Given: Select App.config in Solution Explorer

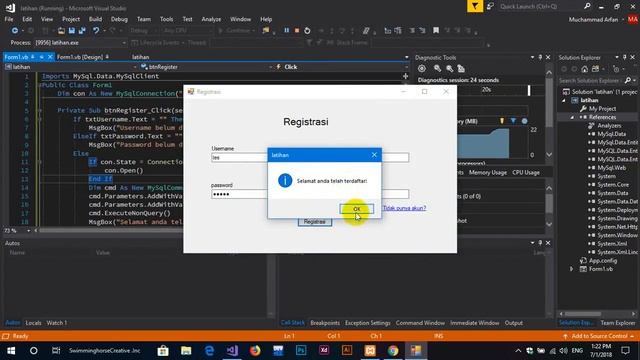Looking at the screenshot, I should pos(602,261).
